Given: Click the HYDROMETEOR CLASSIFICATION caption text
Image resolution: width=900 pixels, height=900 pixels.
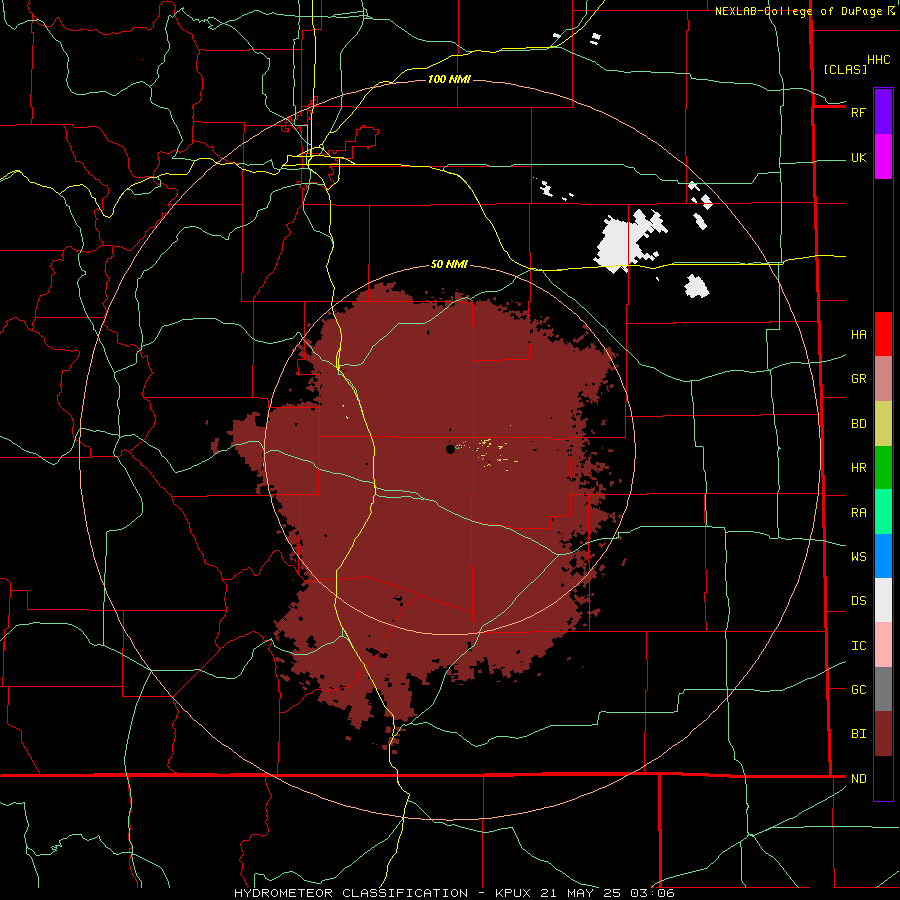Looking at the screenshot, I should pos(351,893).
